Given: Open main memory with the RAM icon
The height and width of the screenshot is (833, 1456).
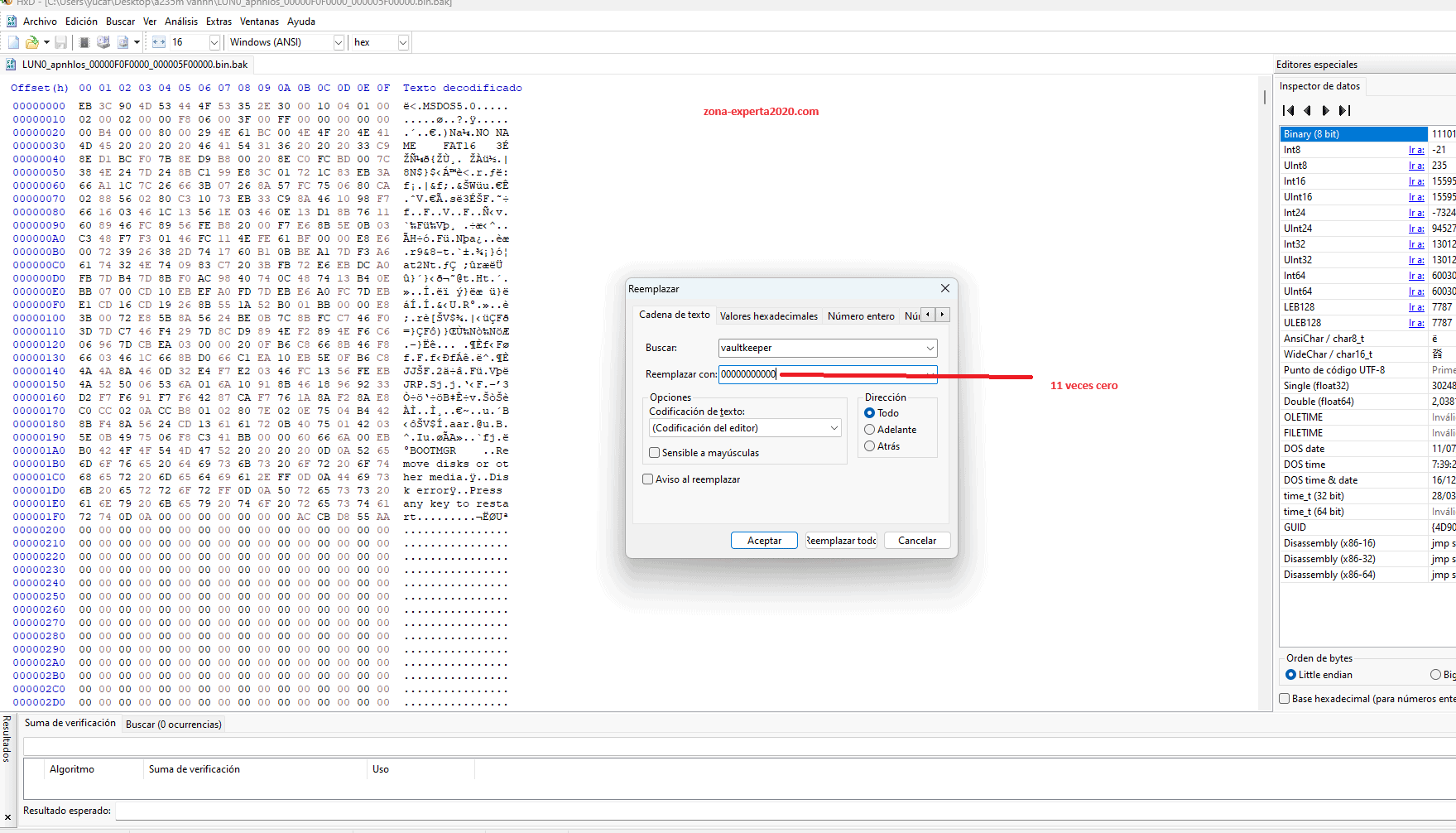Looking at the screenshot, I should [83, 41].
